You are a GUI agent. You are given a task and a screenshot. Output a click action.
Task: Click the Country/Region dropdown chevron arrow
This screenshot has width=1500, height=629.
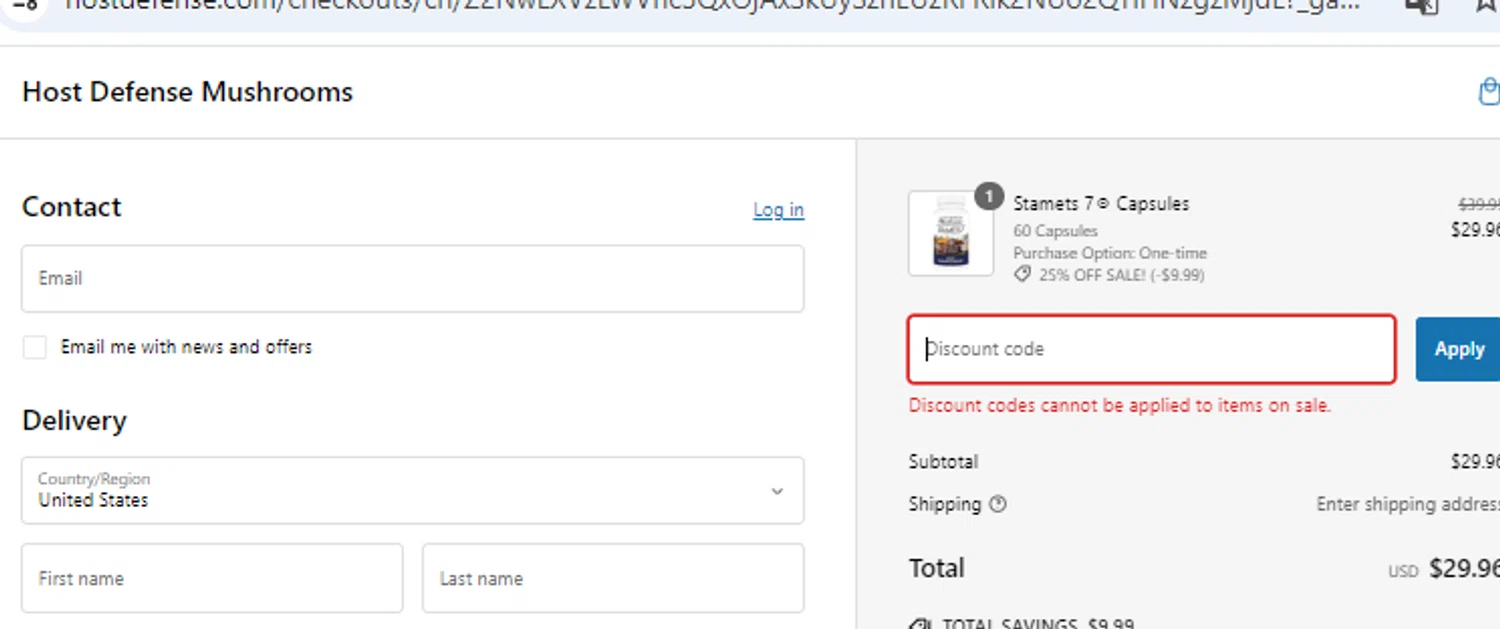(x=777, y=491)
